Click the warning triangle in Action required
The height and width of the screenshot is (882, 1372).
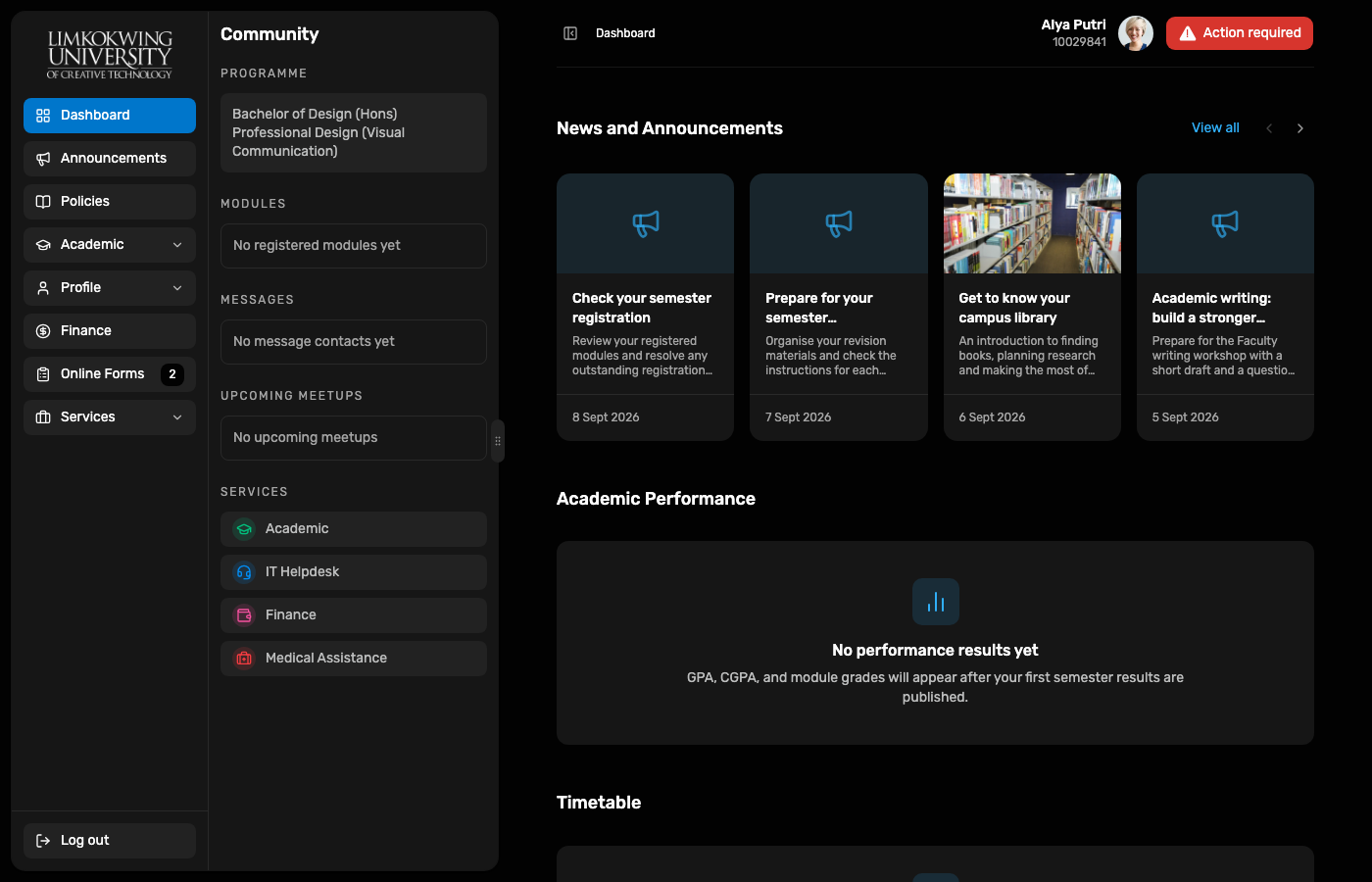coord(1188,33)
